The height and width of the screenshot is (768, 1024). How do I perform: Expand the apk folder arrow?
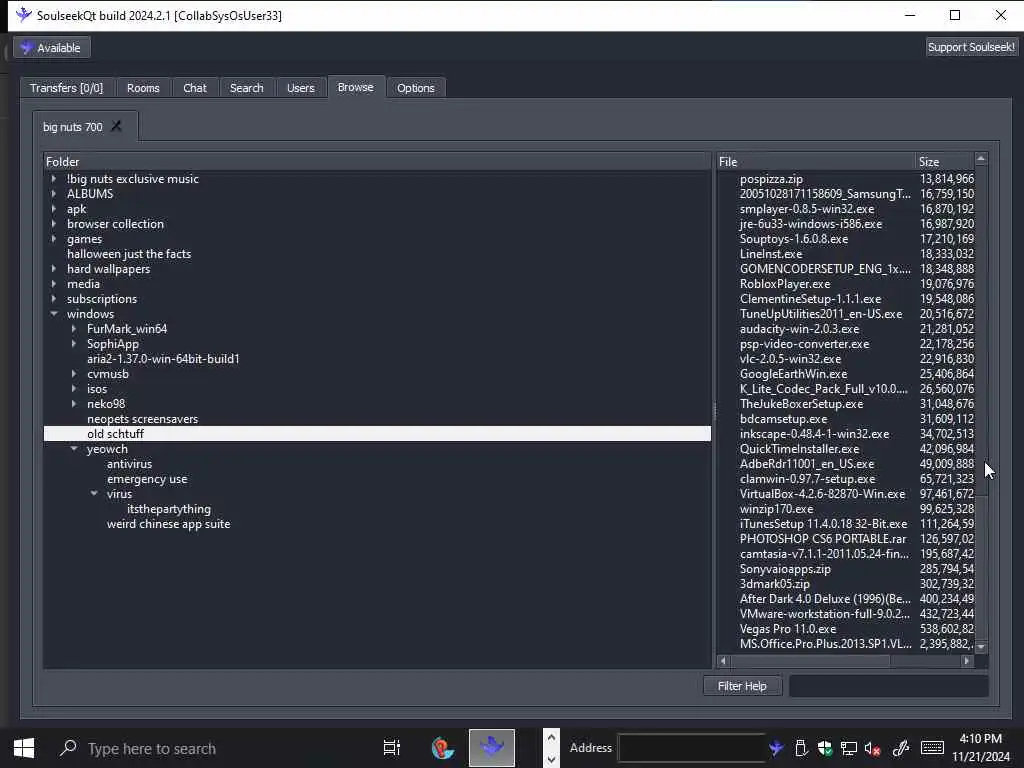click(x=54, y=209)
